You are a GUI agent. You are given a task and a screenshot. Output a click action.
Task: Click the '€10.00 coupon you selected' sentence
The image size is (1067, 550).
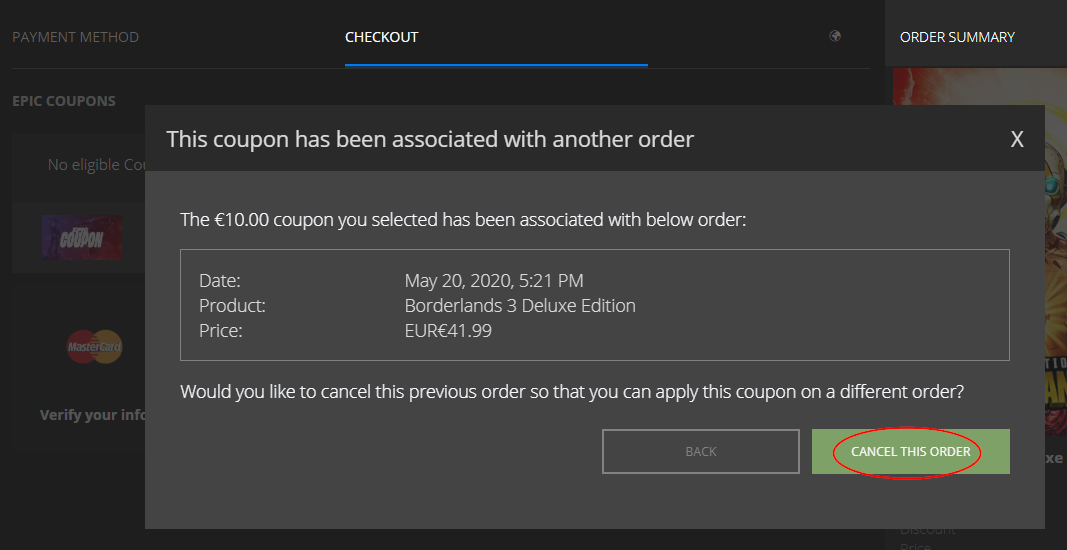(463, 219)
